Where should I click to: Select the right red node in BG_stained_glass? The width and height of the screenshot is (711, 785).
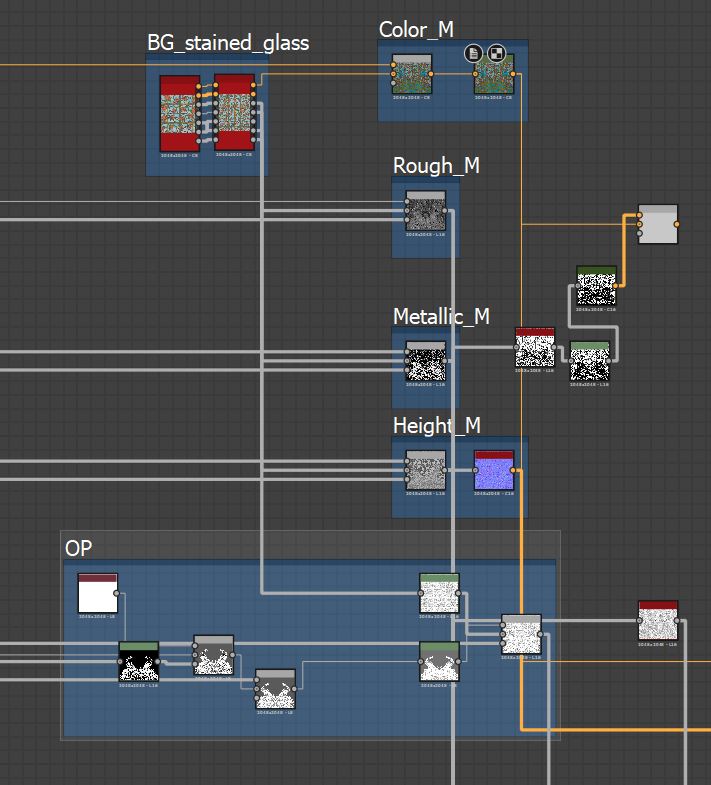(234, 112)
